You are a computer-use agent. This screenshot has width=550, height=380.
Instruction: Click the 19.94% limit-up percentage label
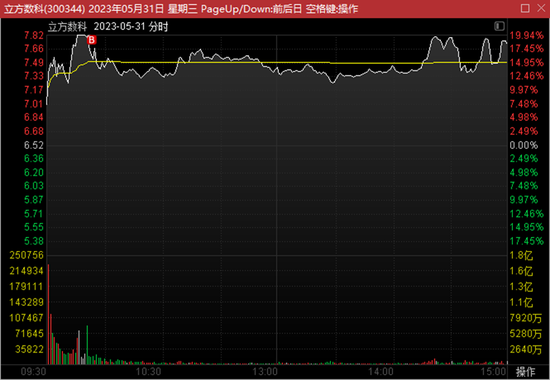pos(526,35)
